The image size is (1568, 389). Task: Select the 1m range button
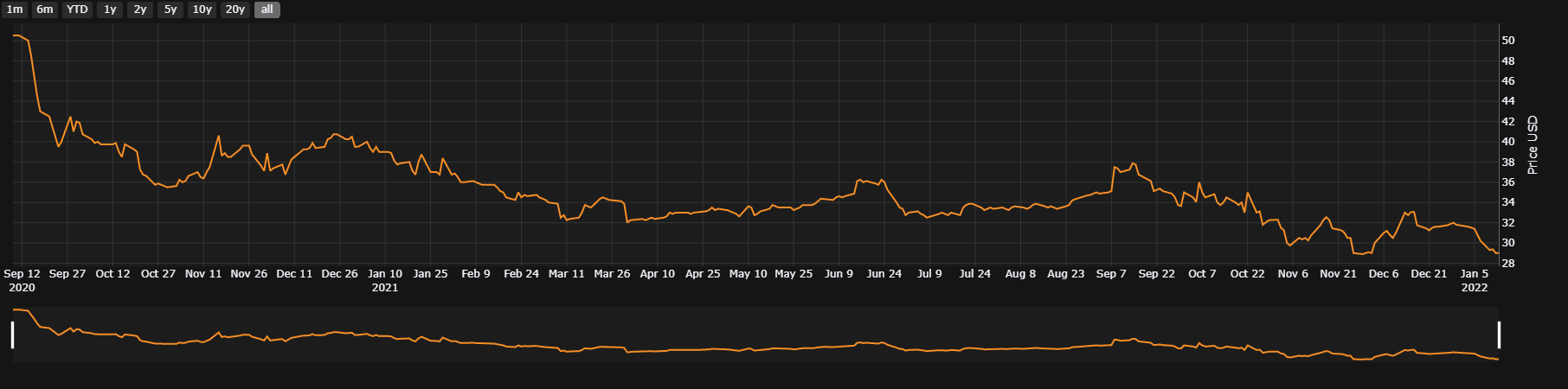[15, 10]
